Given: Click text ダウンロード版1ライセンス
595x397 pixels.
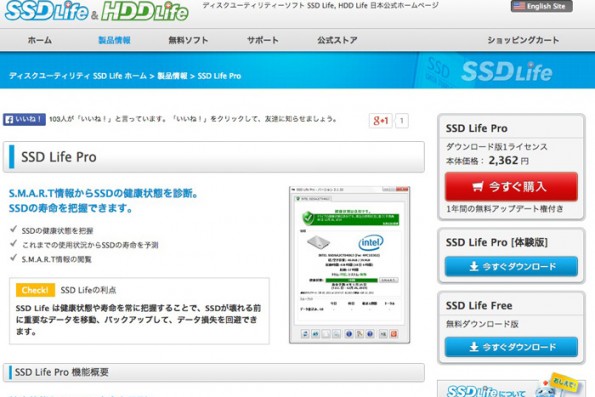Looking at the screenshot, I should click(497, 147).
